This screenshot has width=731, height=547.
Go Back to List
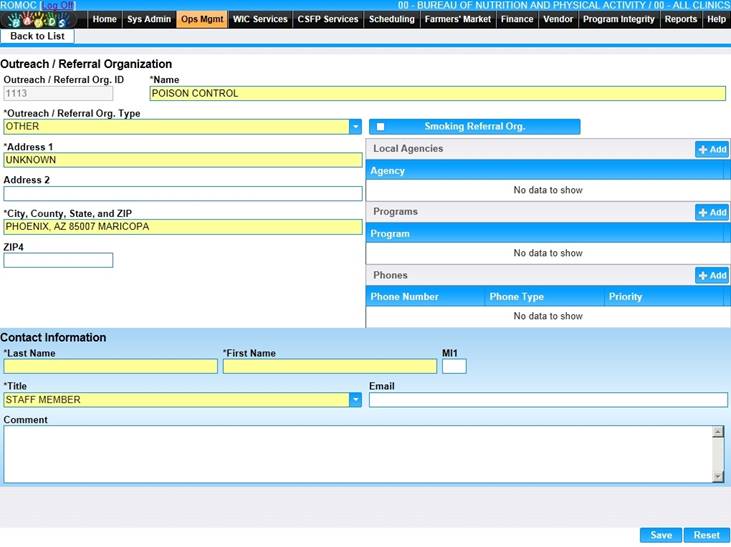pyautogui.click(x=37, y=36)
